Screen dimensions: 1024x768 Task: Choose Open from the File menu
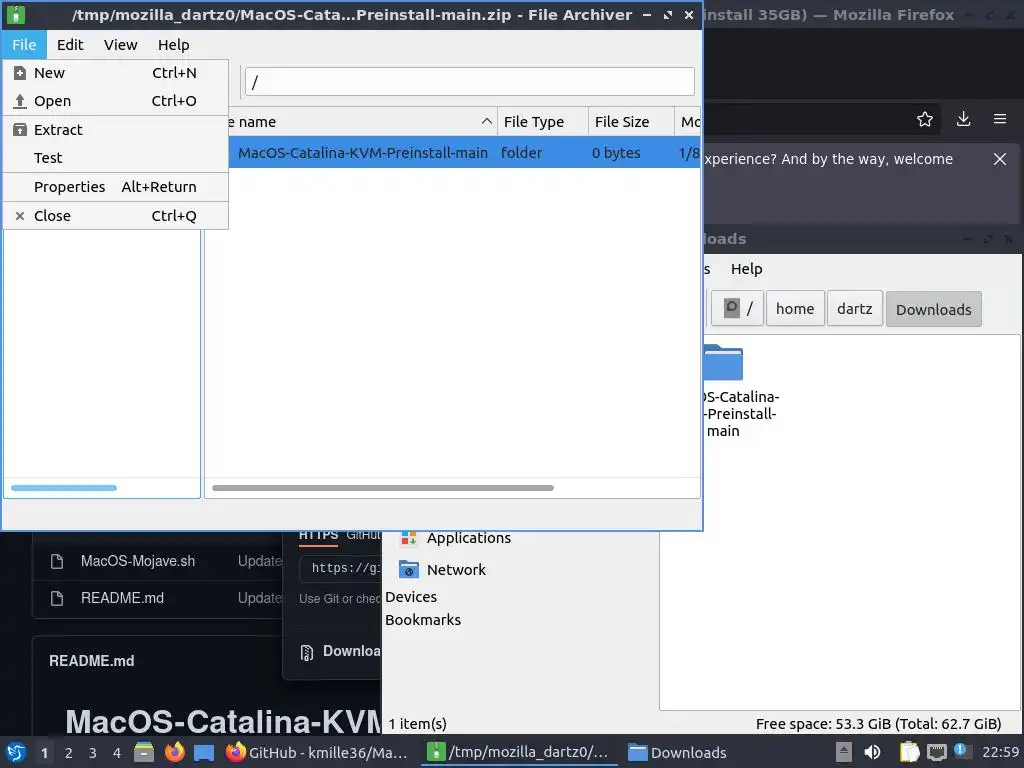tap(116, 101)
